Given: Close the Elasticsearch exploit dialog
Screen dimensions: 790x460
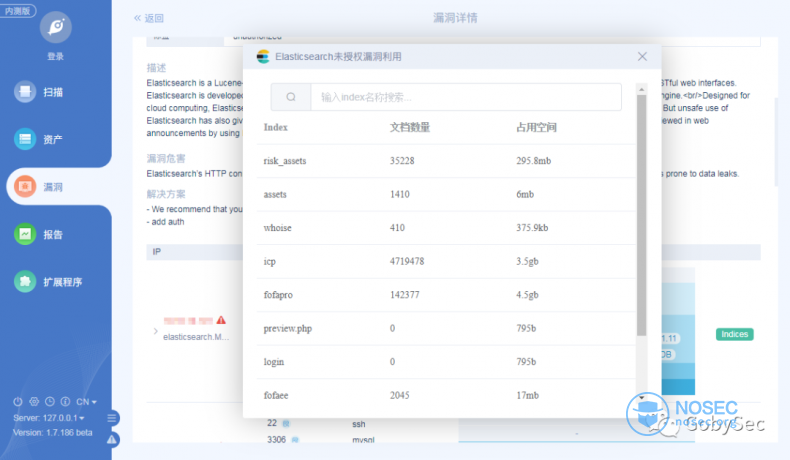Looking at the screenshot, I should pos(642,56).
